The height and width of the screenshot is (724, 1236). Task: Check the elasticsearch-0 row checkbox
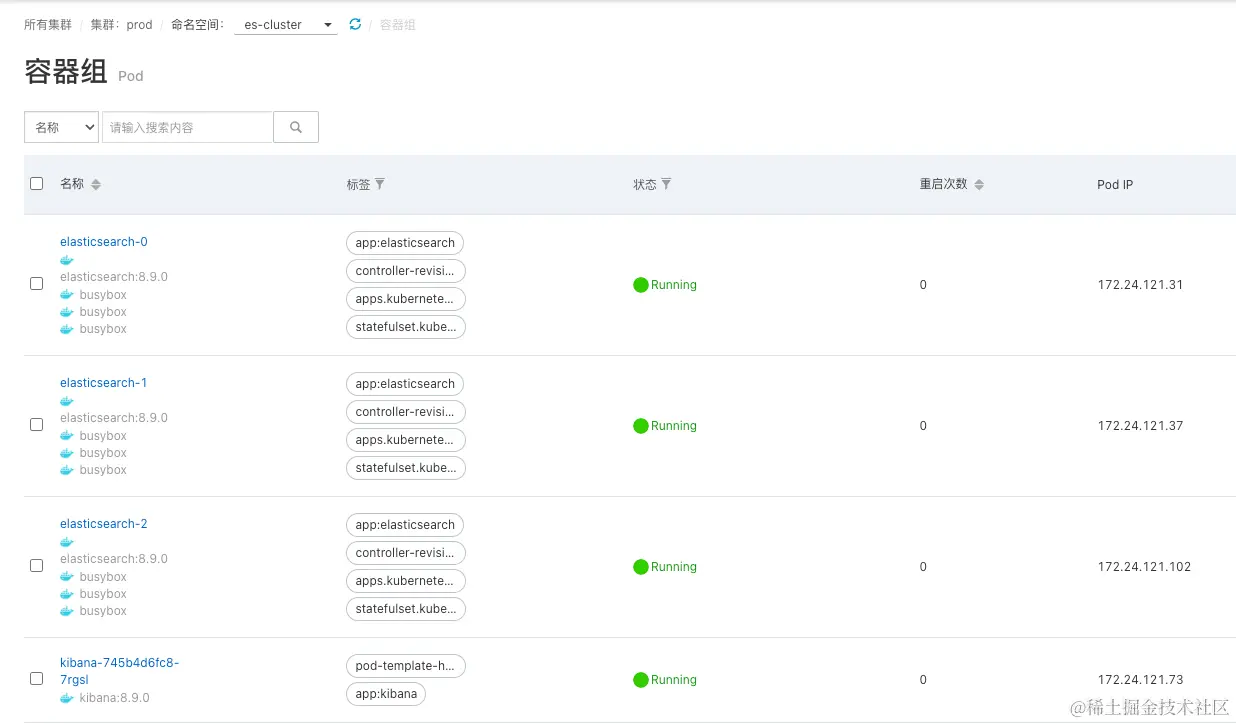(x=37, y=284)
